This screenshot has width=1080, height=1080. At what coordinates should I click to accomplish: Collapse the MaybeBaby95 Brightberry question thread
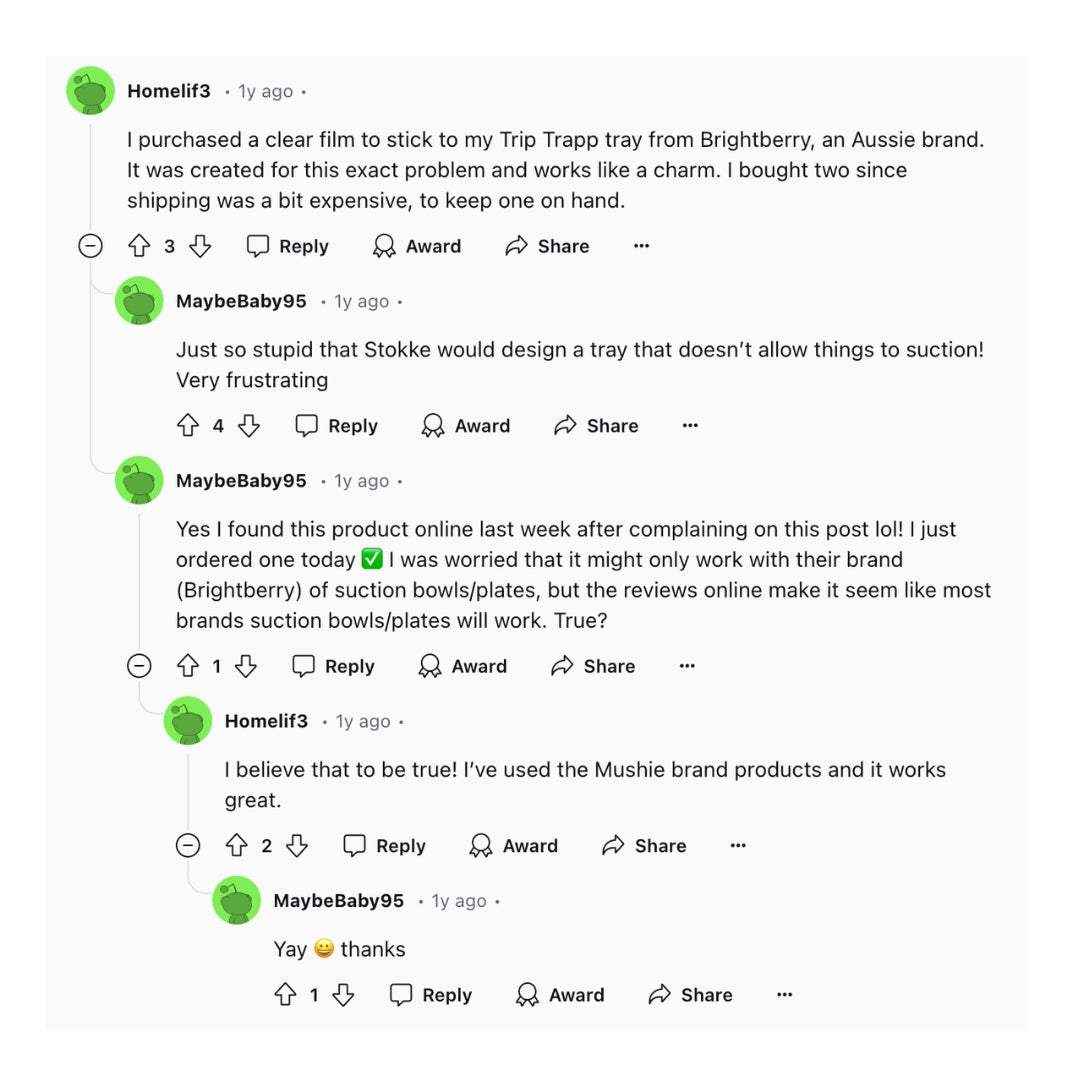[139, 666]
